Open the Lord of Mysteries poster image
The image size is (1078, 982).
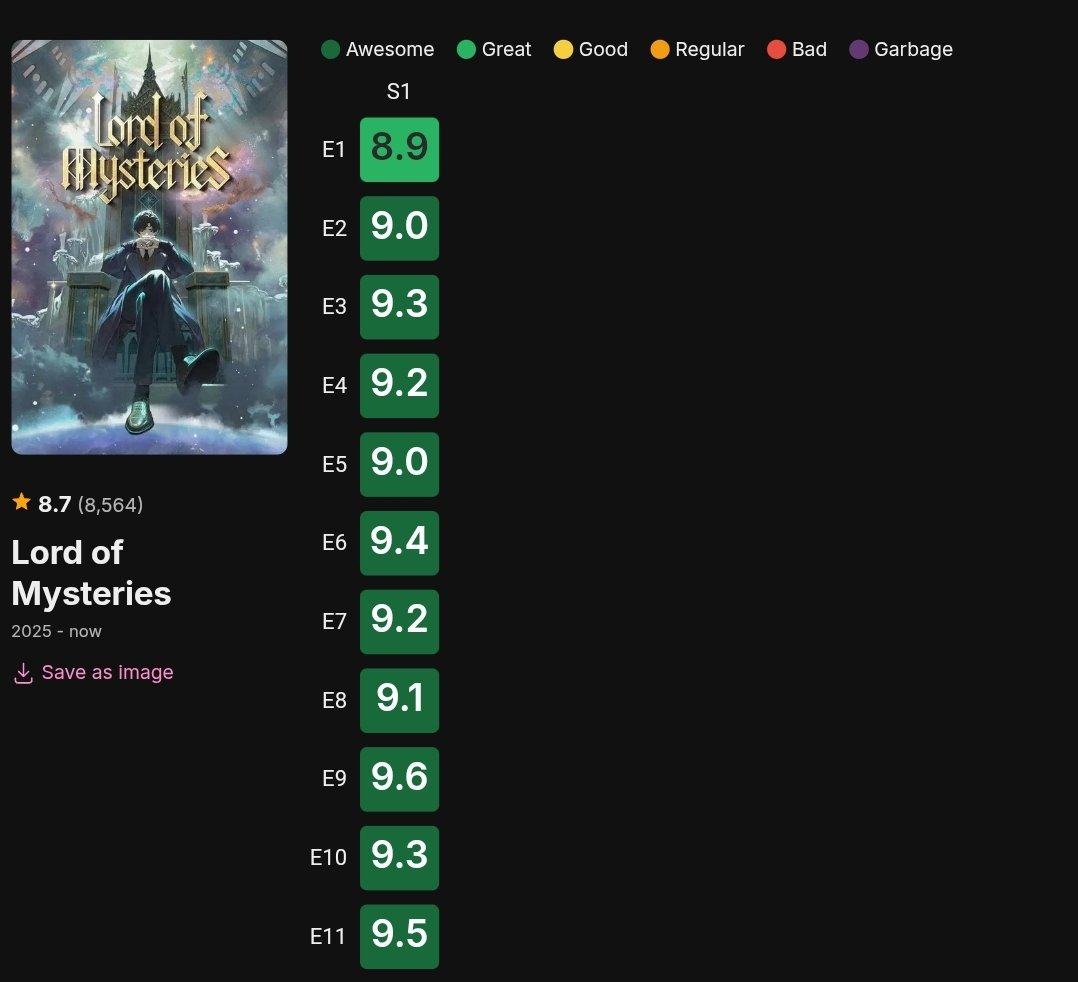(x=149, y=247)
